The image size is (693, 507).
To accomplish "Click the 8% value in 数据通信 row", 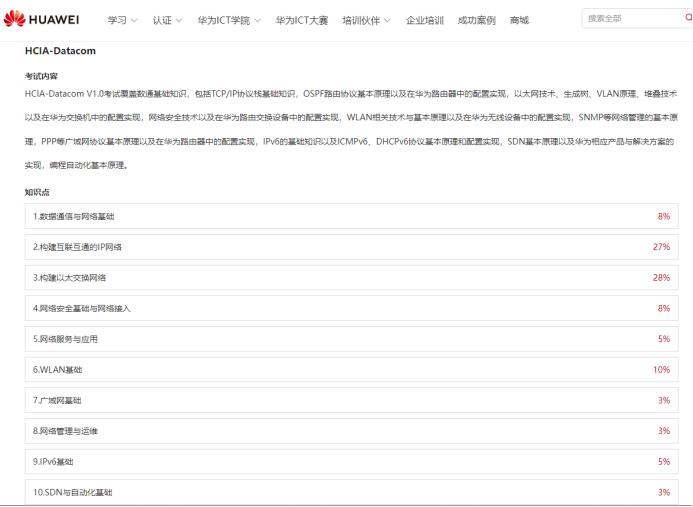I will (x=664, y=216).
